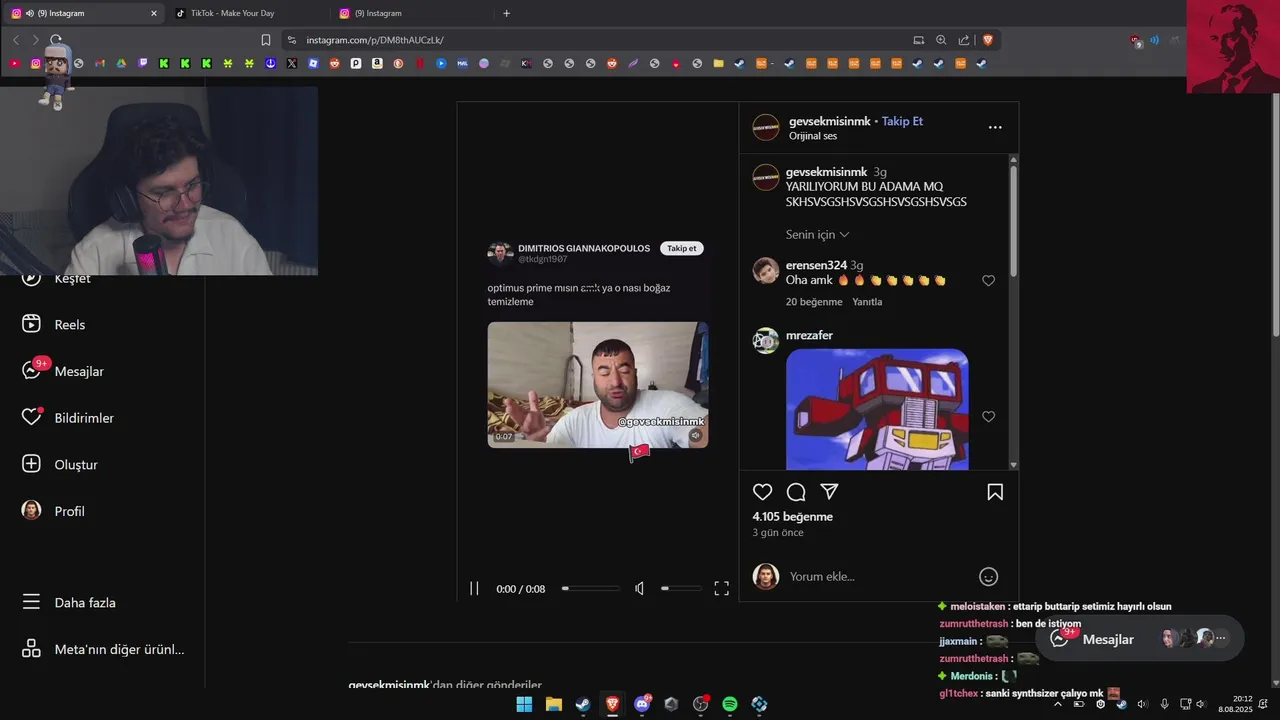Seek along the video progress bar
This screenshot has height=720, width=1280.
pyautogui.click(x=591, y=589)
